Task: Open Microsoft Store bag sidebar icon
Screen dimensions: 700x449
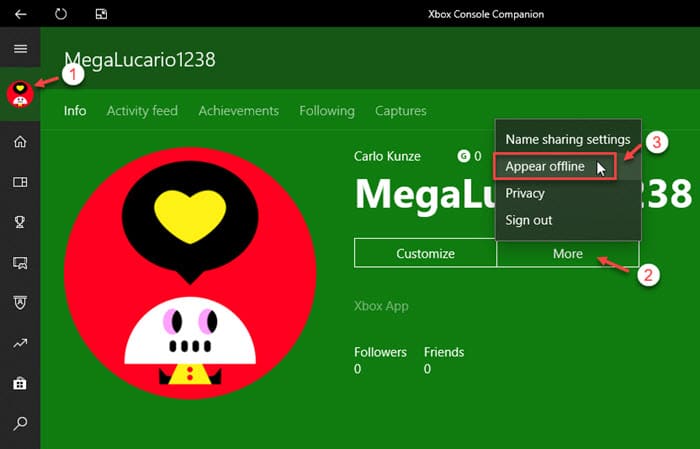Action: pyautogui.click(x=20, y=383)
